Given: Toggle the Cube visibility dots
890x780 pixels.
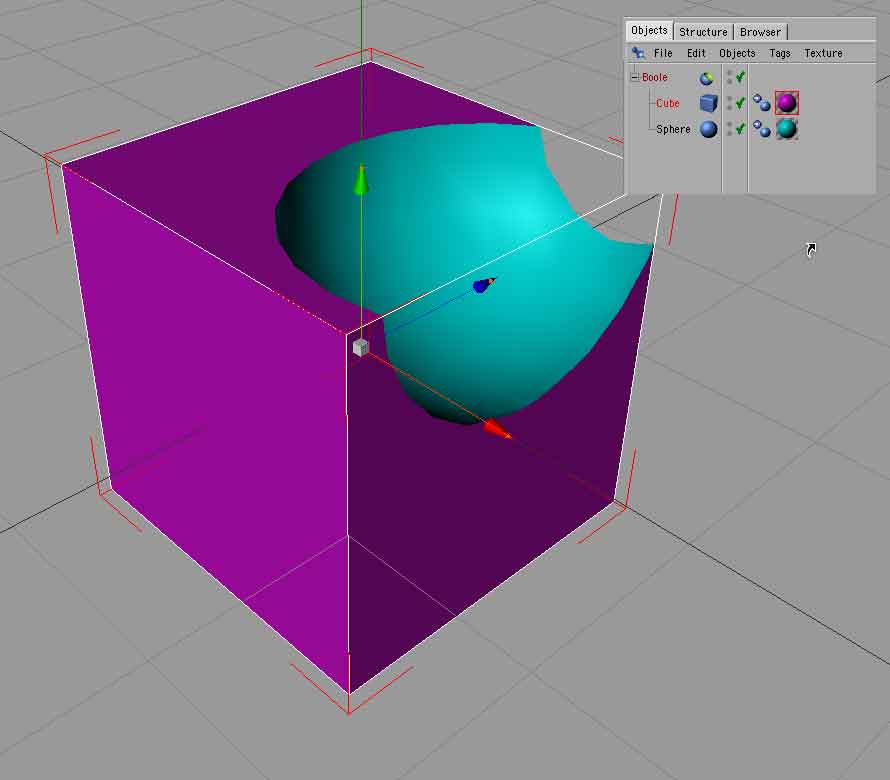Looking at the screenshot, I should (x=729, y=103).
